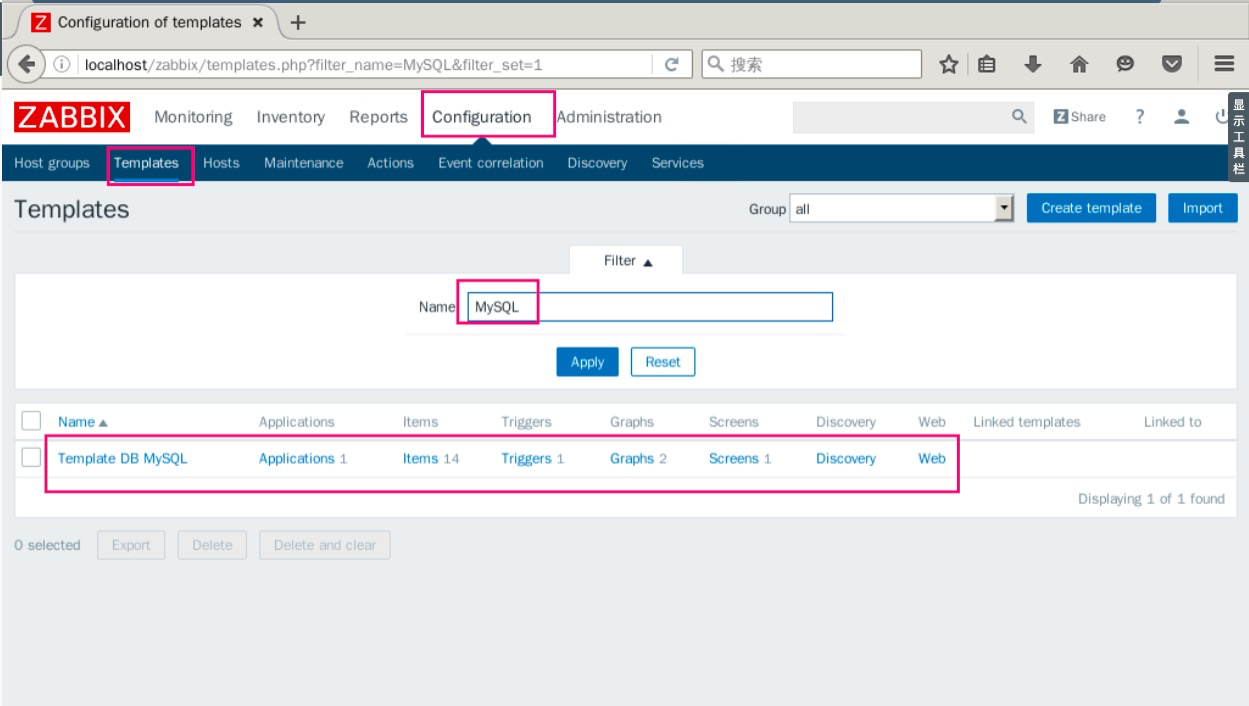Image resolution: width=1249 pixels, height=706 pixels.
Task: Switch to the Monitoring menu
Action: 192,116
